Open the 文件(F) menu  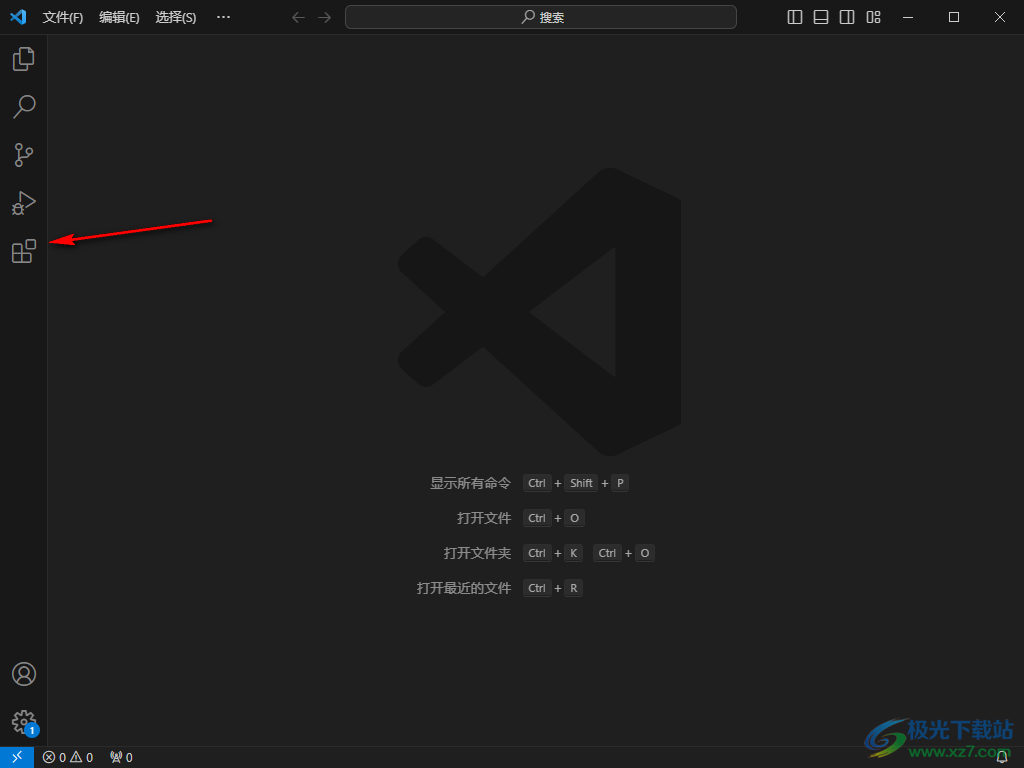[63, 17]
